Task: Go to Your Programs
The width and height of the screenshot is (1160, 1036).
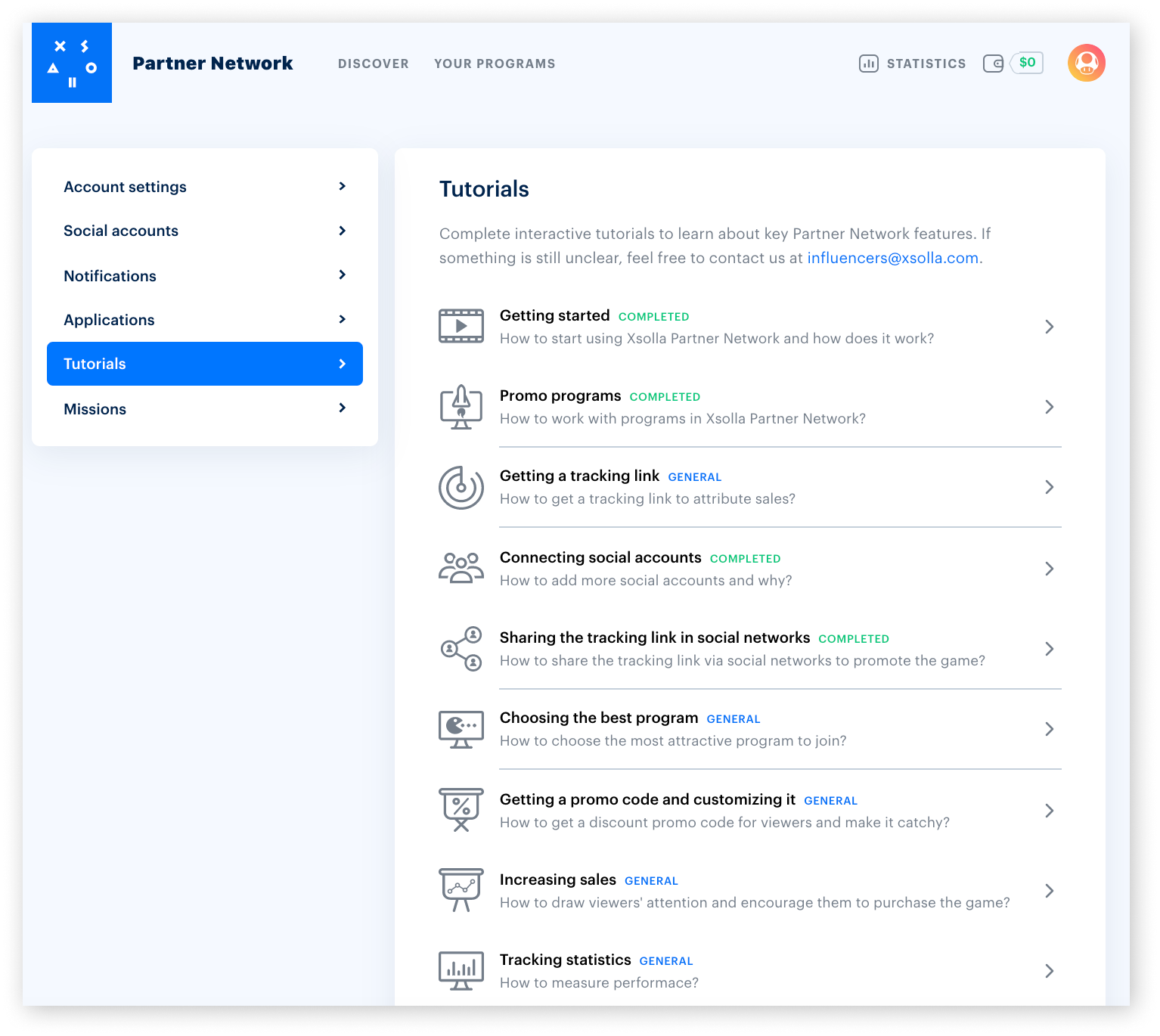Action: [495, 64]
